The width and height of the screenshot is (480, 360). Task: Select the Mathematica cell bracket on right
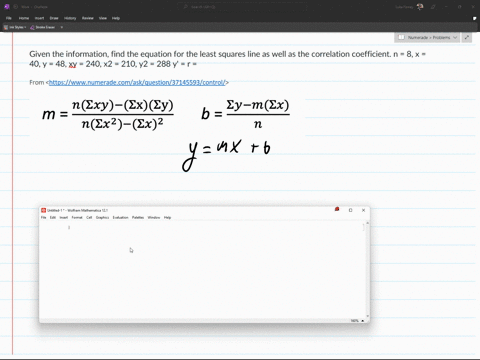363,227
